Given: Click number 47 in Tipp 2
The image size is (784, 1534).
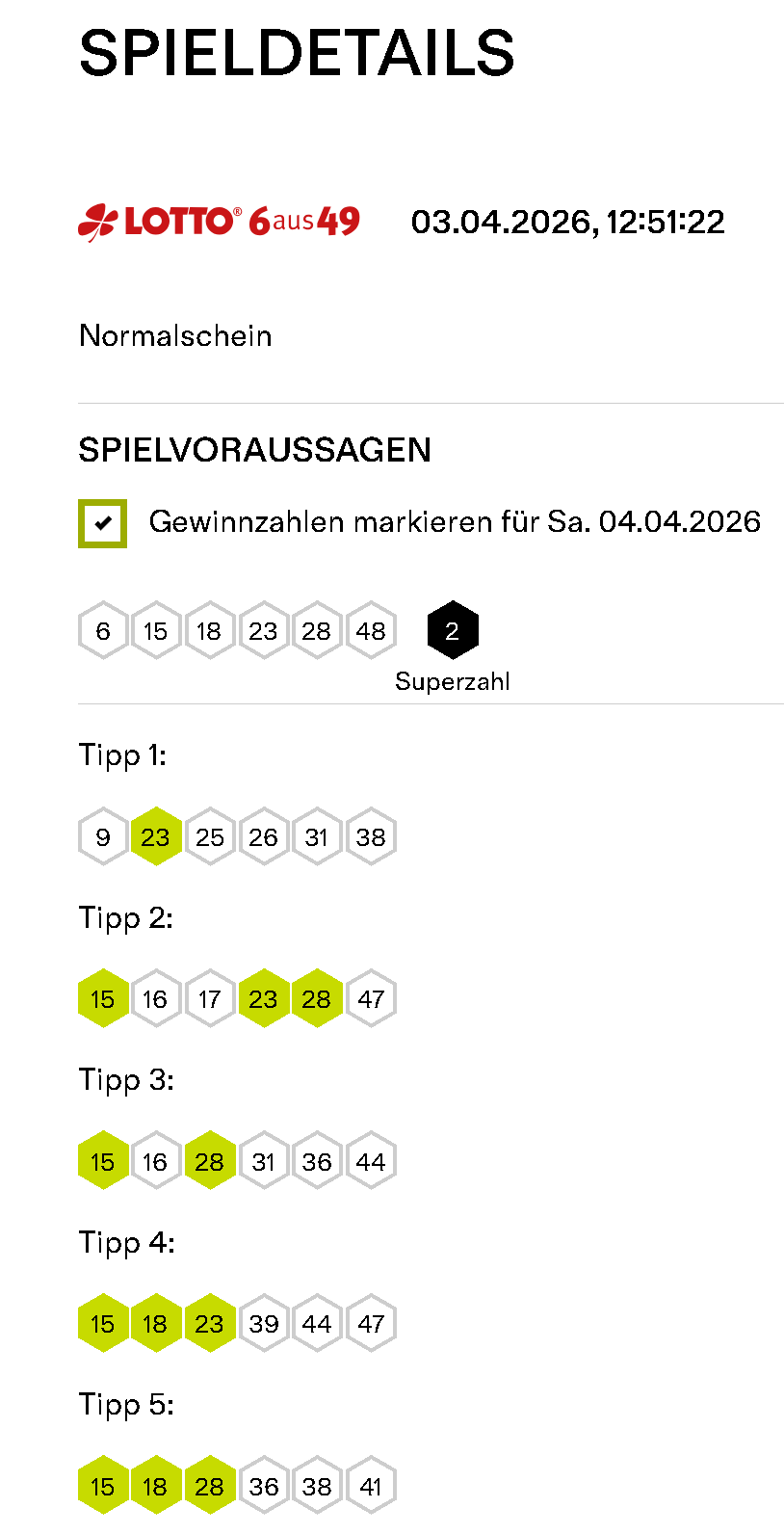Looking at the screenshot, I should pos(371,999).
